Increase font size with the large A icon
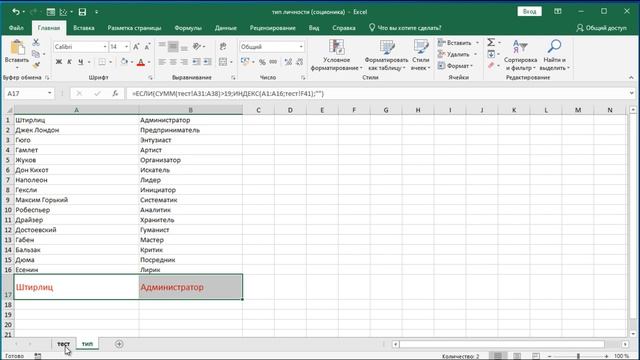This screenshot has width=640, height=360. [136, 47]
